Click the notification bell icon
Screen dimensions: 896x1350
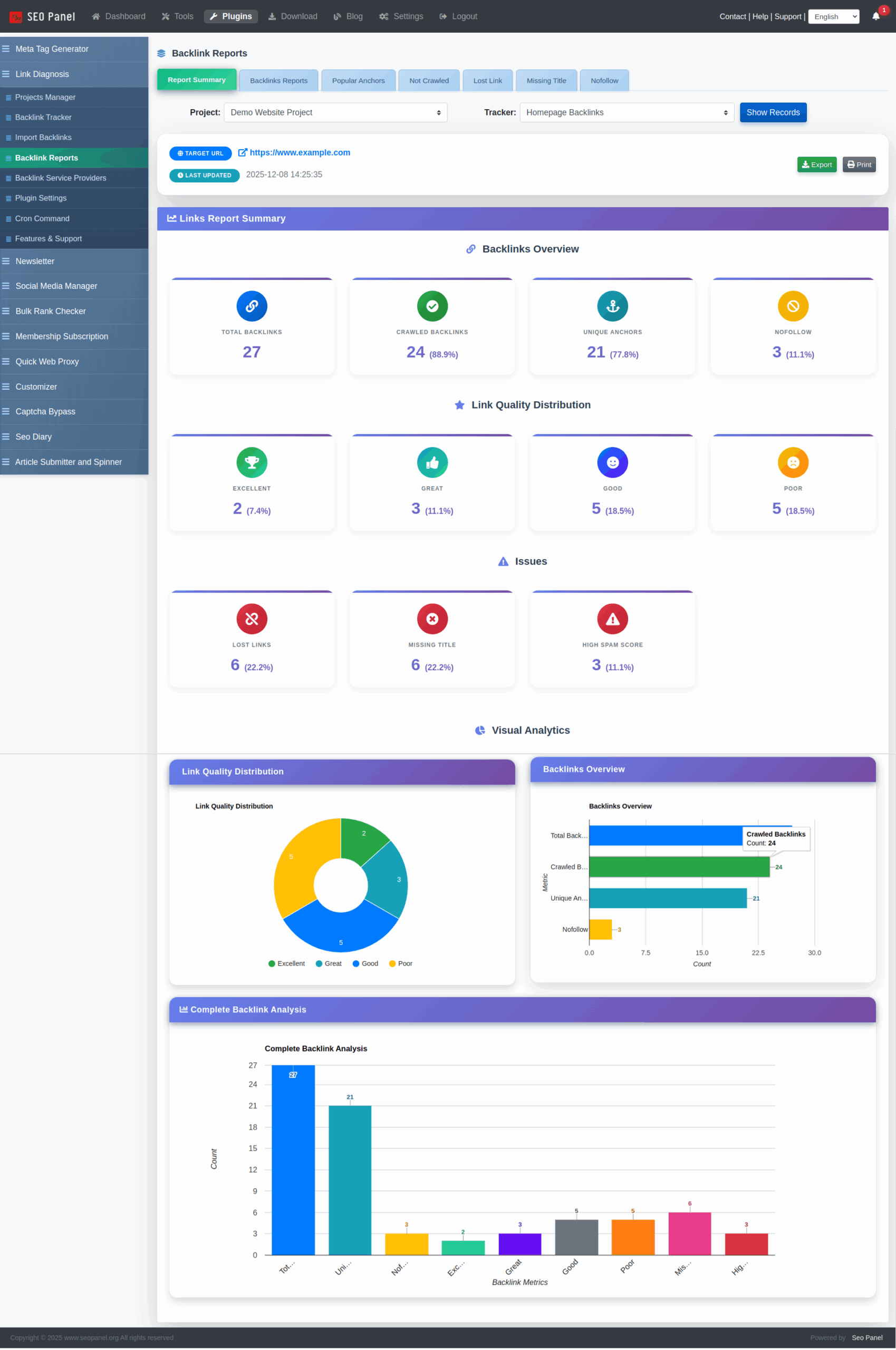(x=875, y=16)
